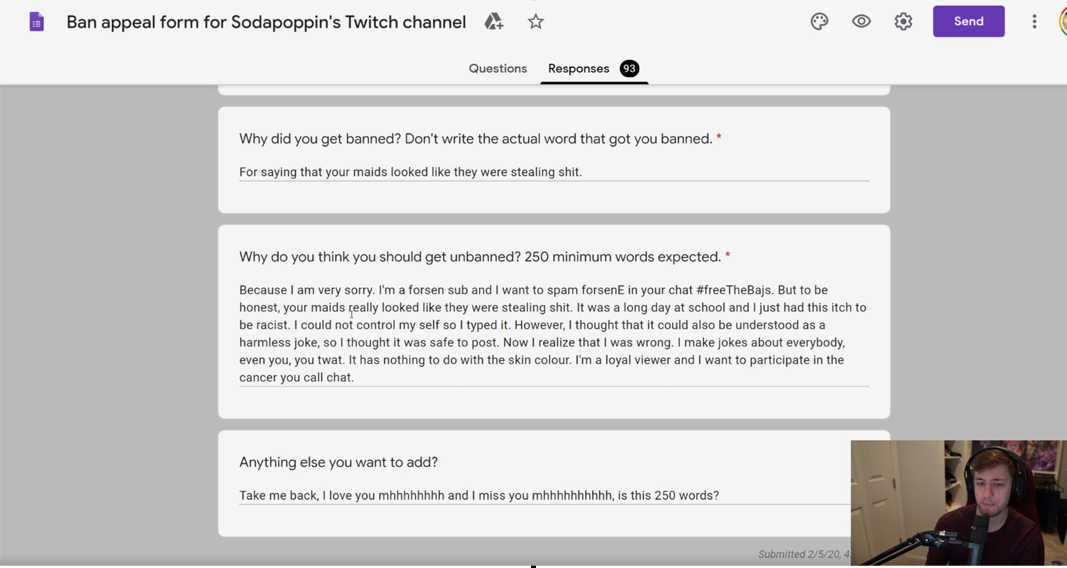Image resolution: width=1067 pixels, height=568 pixels.
Task: Open form settings gear
Action: pos(903,22)
